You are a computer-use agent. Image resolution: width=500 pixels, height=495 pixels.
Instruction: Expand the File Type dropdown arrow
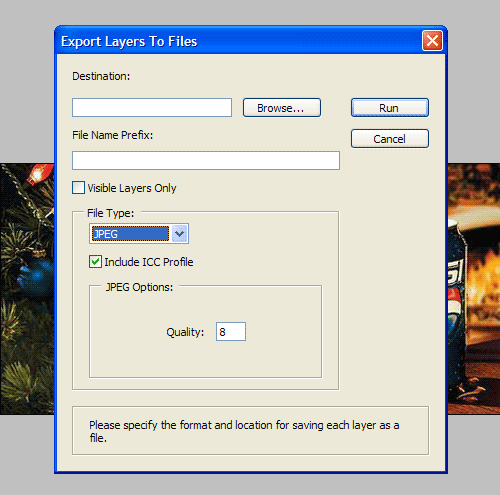180,234
